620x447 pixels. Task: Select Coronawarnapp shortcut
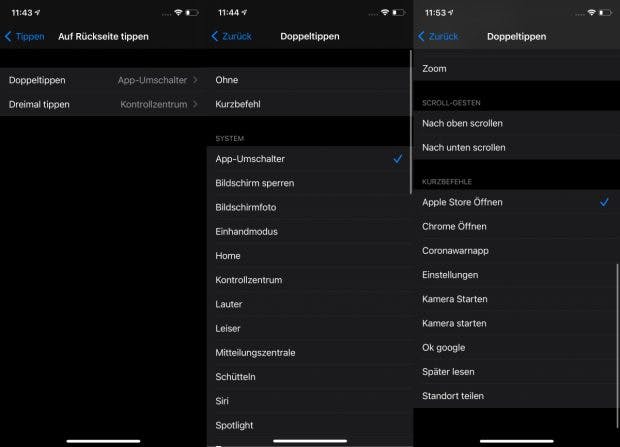(x=516, y=250)
